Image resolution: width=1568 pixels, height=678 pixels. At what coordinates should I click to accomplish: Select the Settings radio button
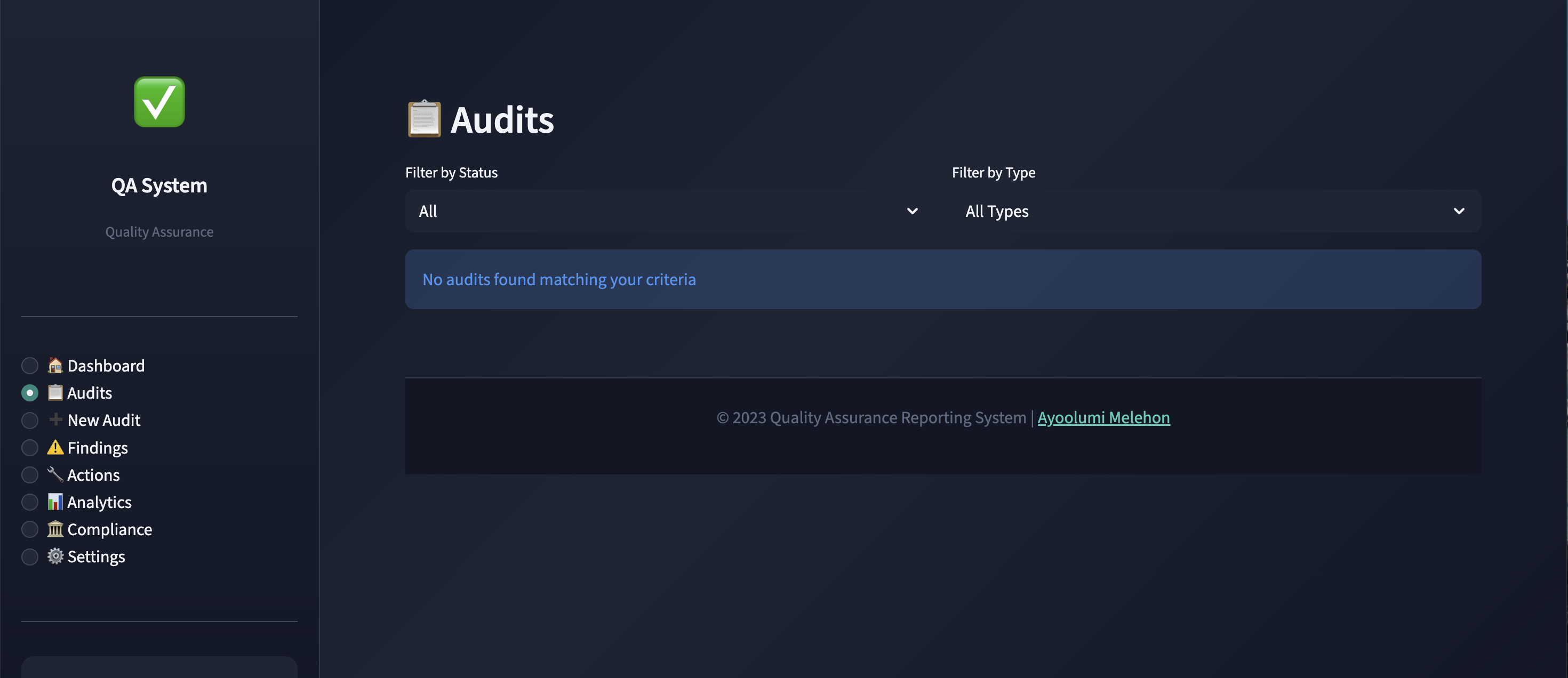tap(30, 557)
